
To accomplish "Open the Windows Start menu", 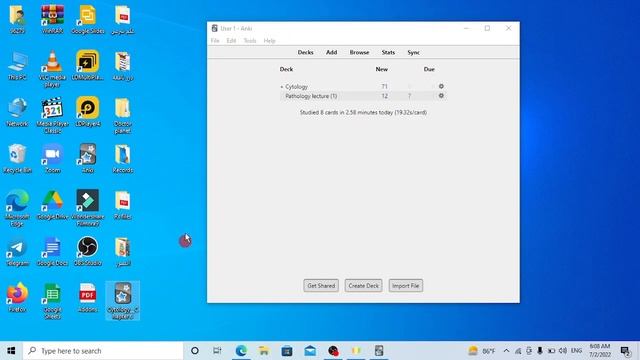I will click(x=11, y=351).
